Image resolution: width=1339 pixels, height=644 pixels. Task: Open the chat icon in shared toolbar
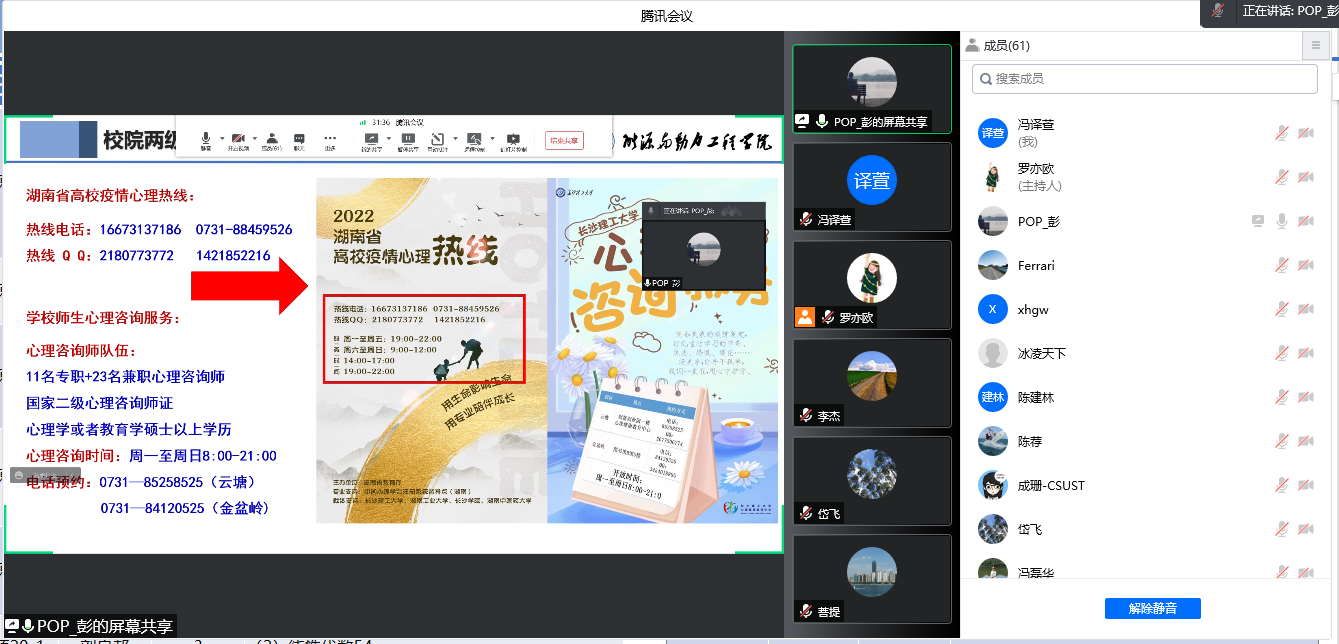(x=299, y=139)
